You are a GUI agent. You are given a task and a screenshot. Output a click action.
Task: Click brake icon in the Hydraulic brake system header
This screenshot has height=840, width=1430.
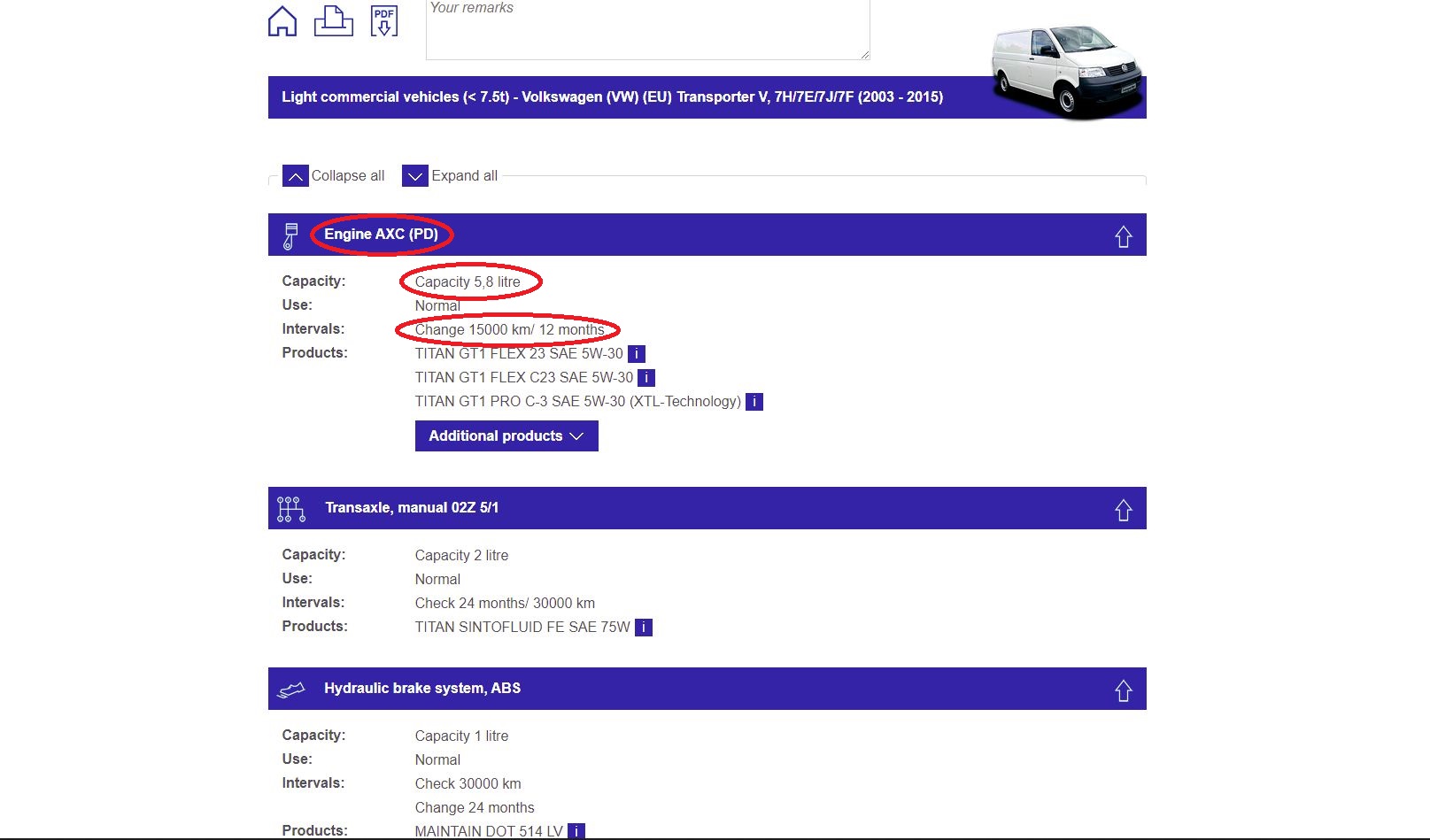291,690
